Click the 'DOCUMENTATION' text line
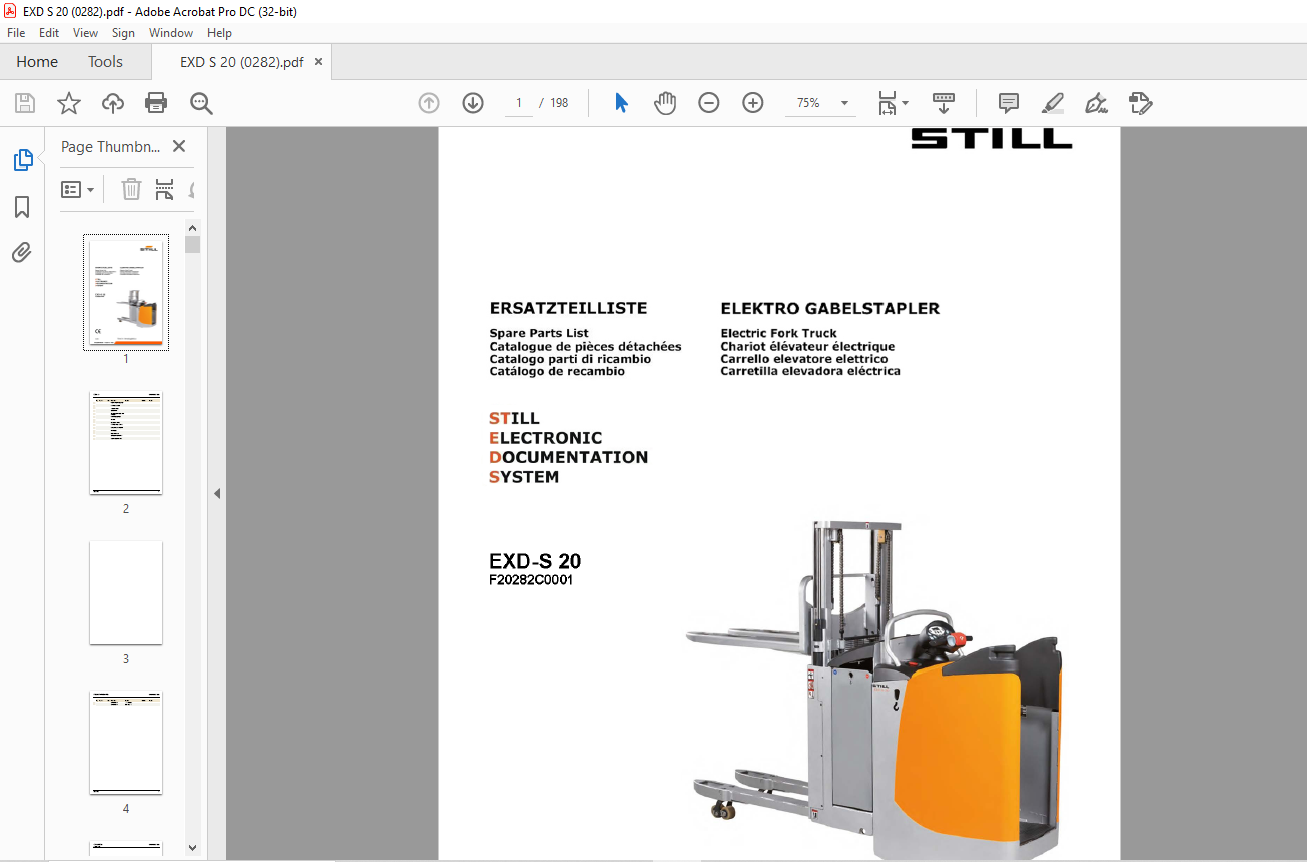The width and height of the screenshot is (1307, 862). (x=568, y=457)
